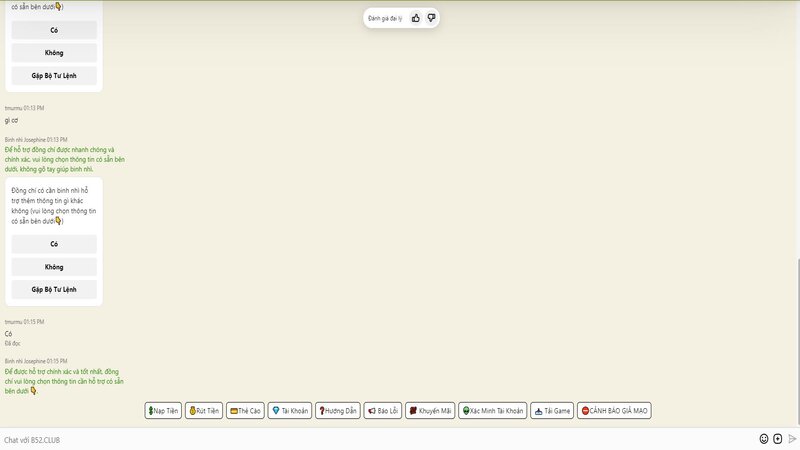The width and height of the screenshot is (800, 450).
Task: Select the Rút Tiền quick reply
Action: (204, 411)
